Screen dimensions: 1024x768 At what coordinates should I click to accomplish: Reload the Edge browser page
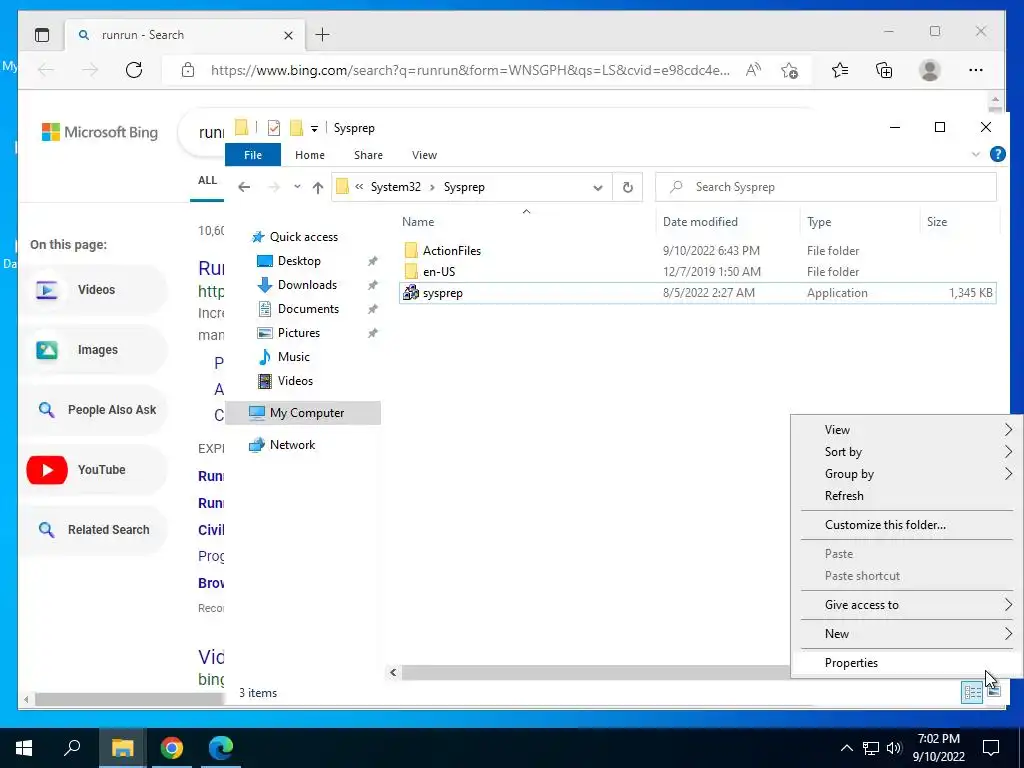point(134,70)
